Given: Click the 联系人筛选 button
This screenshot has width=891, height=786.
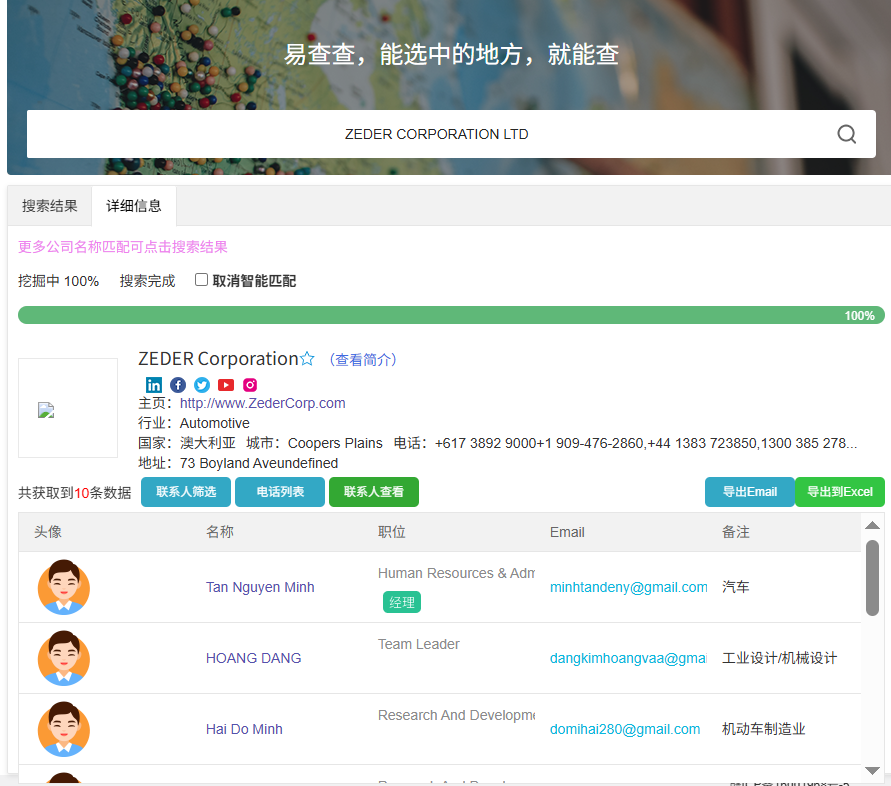Looking at the screenshot, I should 186,492.
